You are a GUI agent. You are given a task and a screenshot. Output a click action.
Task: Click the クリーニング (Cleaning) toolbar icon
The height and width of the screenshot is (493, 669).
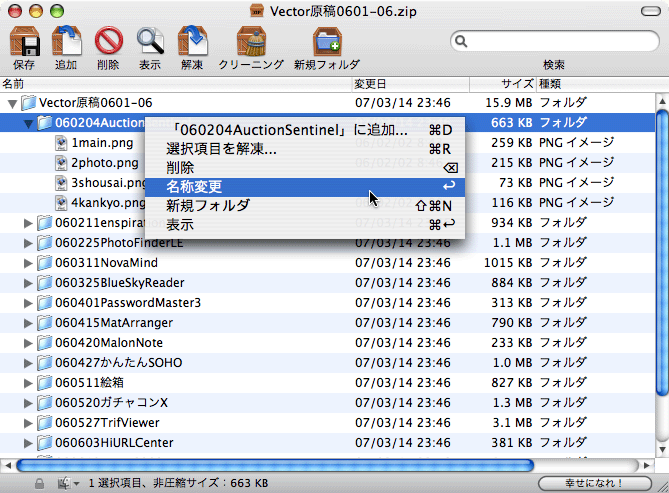pos(252,41)
